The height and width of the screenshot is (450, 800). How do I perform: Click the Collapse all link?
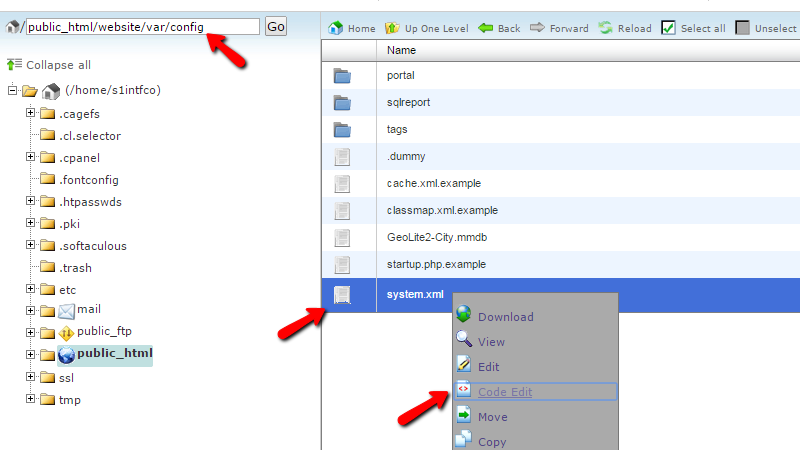(58, 65)
